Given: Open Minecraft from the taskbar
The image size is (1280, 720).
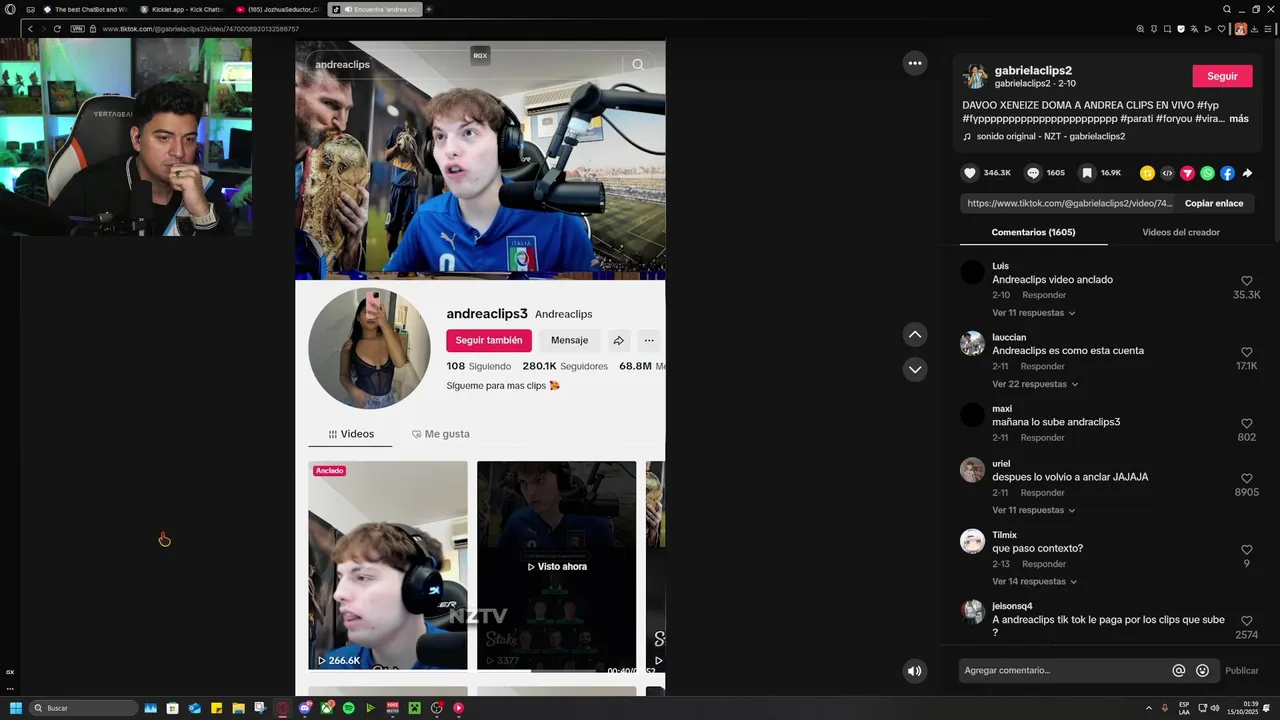Looking at the screenshot, I should coord(414,708).
